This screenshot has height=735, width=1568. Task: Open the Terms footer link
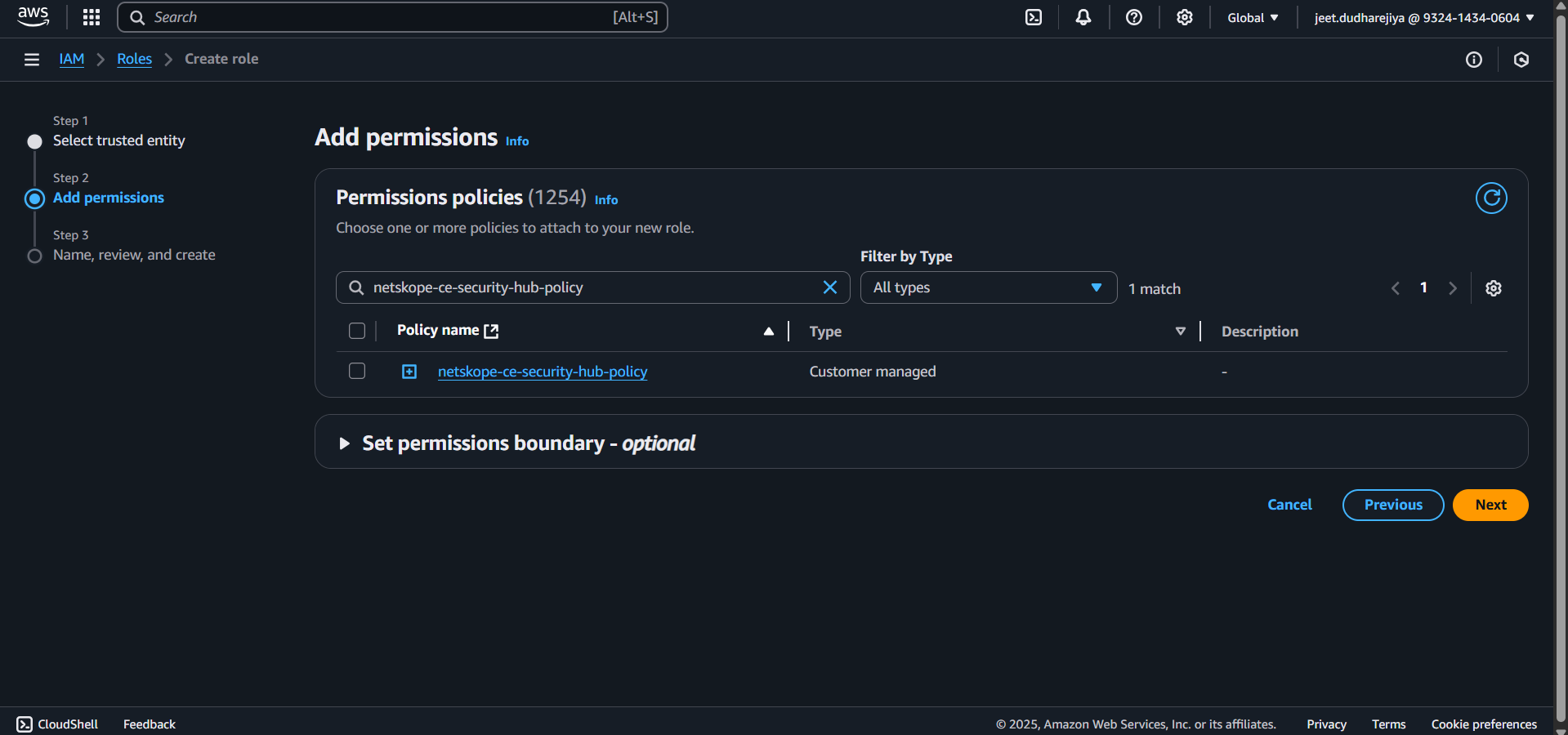coord(1388,724)
